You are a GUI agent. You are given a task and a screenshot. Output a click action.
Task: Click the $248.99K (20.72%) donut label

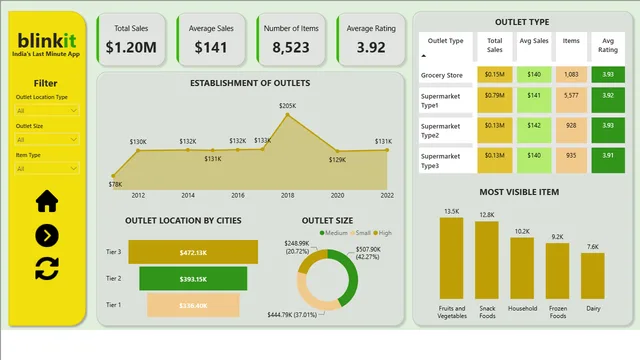297,247
